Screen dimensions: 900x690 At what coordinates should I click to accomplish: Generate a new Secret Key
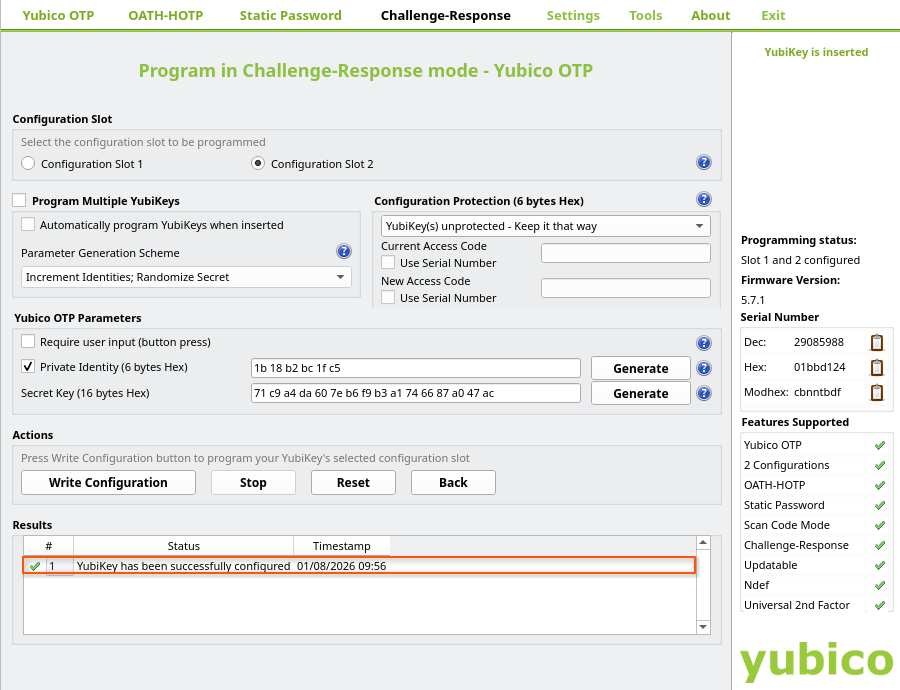(x=641, y=394)
